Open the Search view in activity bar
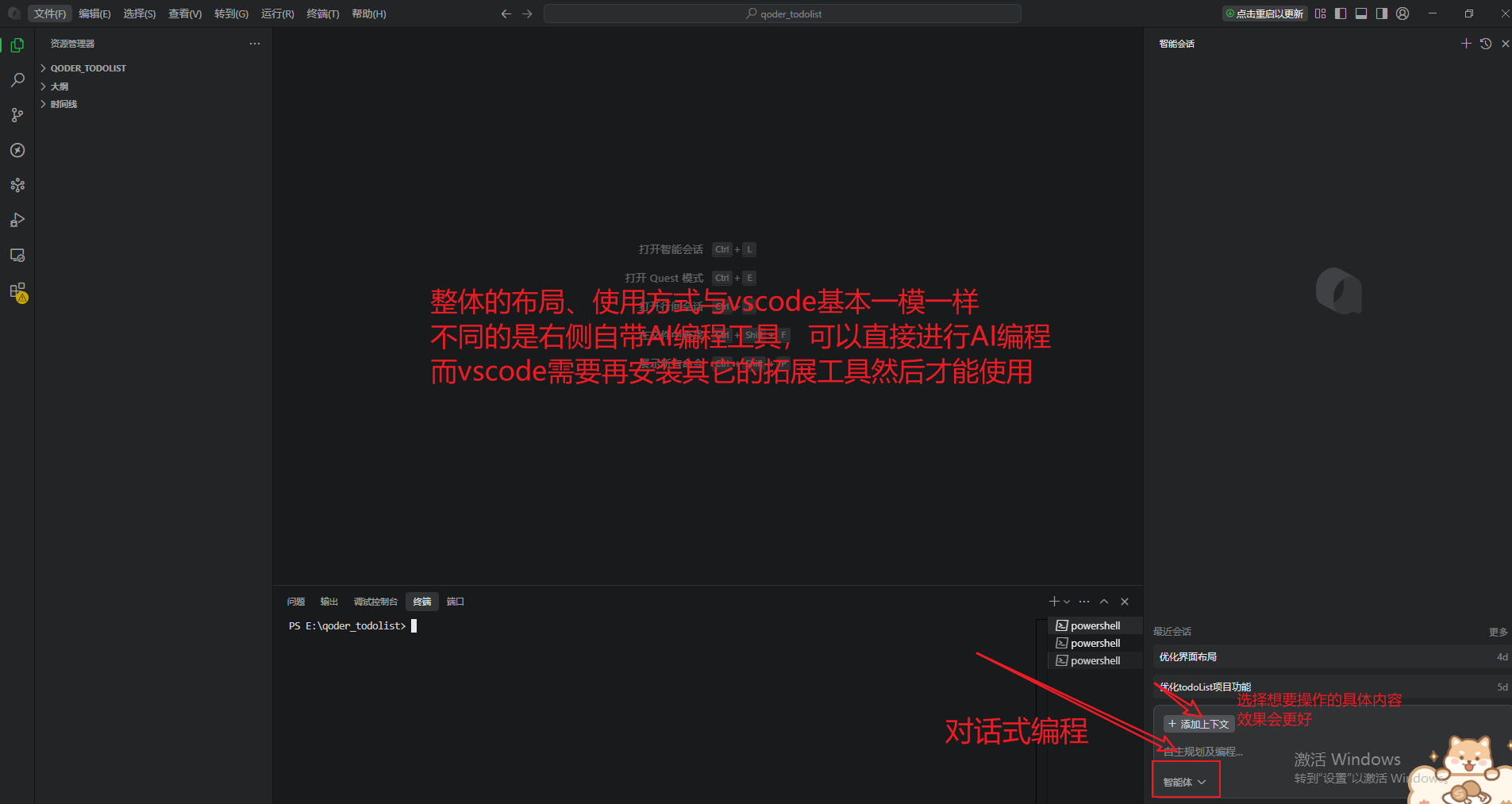This screenshot has width=1512, height=804. 17,80
